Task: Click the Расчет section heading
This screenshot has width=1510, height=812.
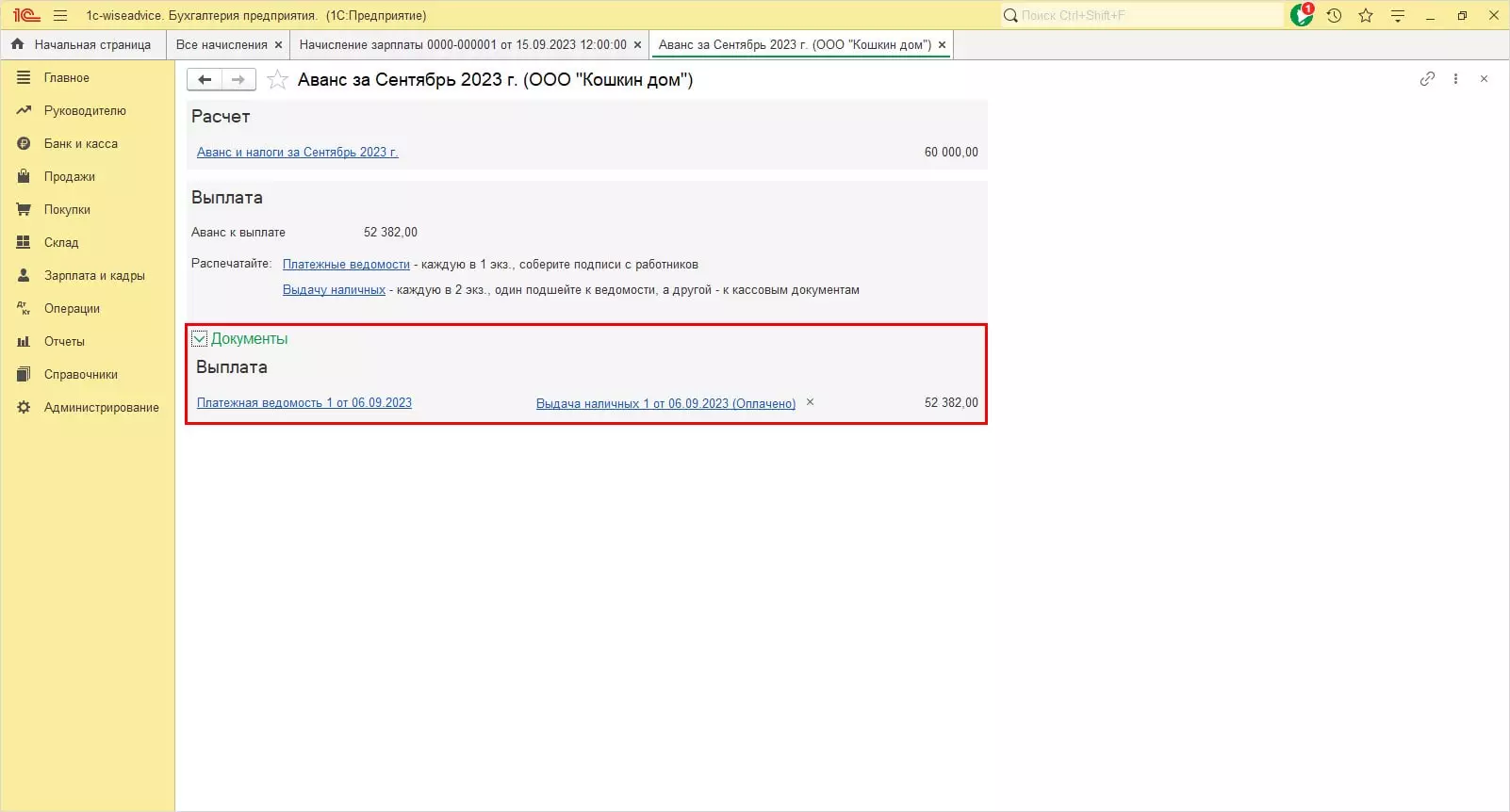Action: pyautogui.click(x=221, y=116)
